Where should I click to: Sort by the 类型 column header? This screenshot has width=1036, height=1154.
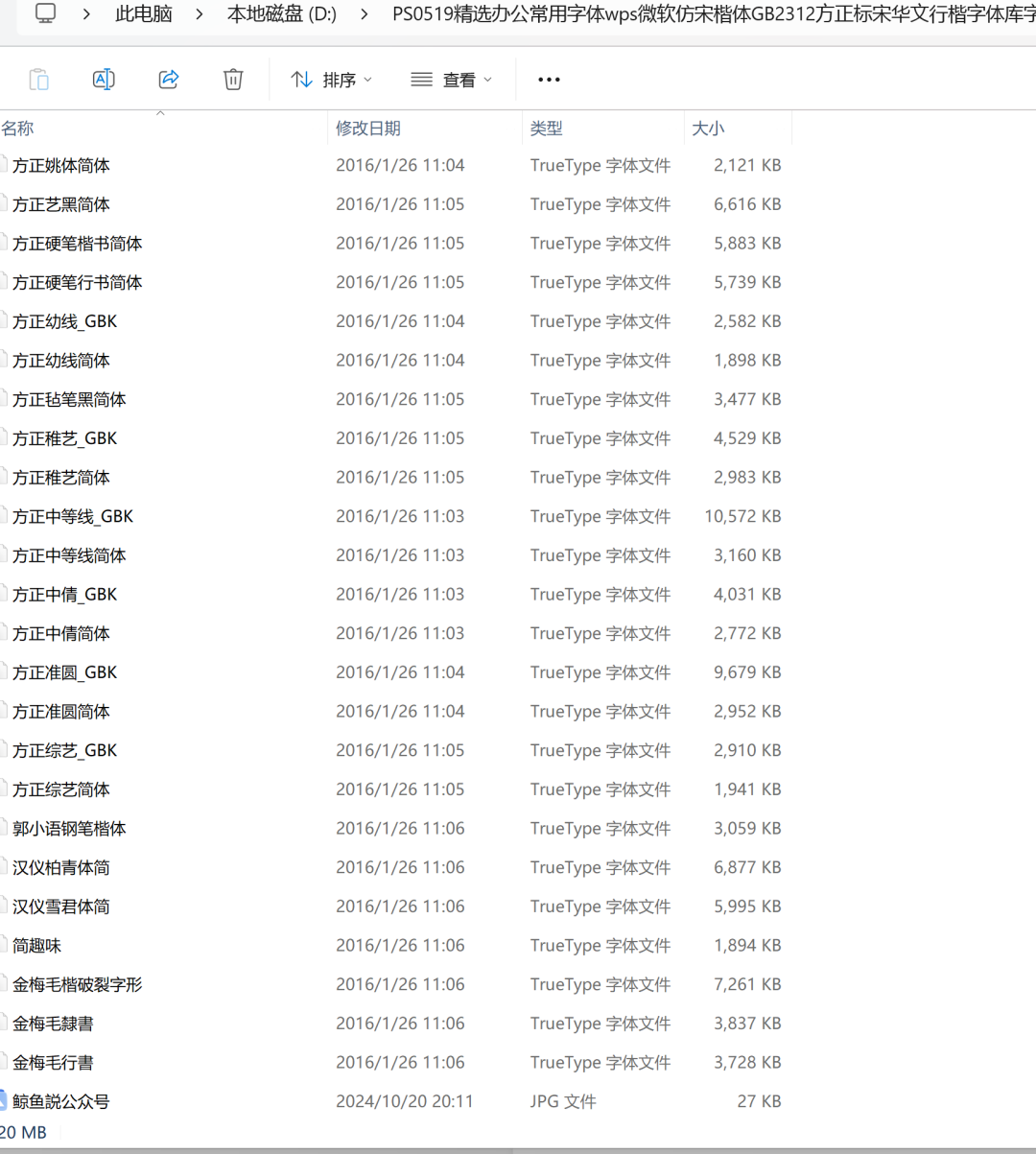pos(547,129)
